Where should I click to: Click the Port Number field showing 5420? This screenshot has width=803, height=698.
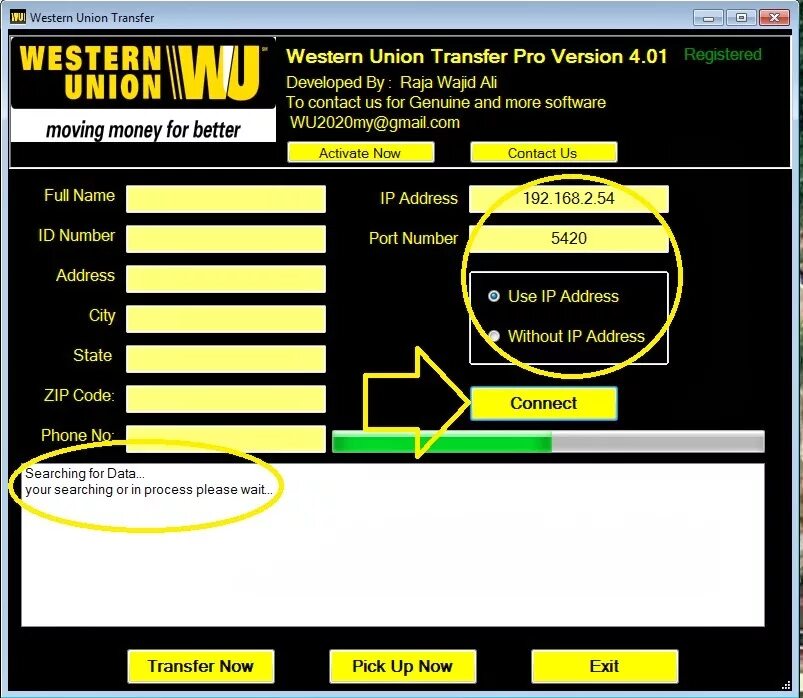(x=568, y=239)
